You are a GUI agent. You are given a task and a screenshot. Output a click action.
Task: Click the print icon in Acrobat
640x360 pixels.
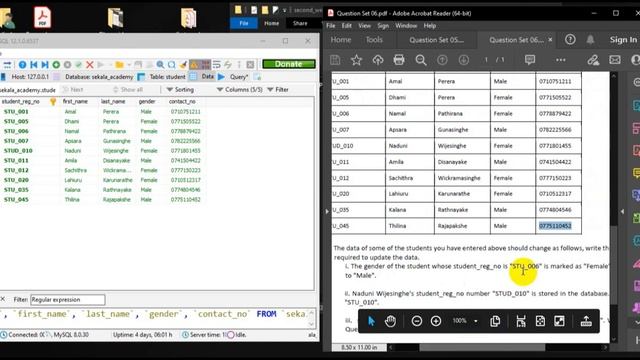(x=399, y=60)
